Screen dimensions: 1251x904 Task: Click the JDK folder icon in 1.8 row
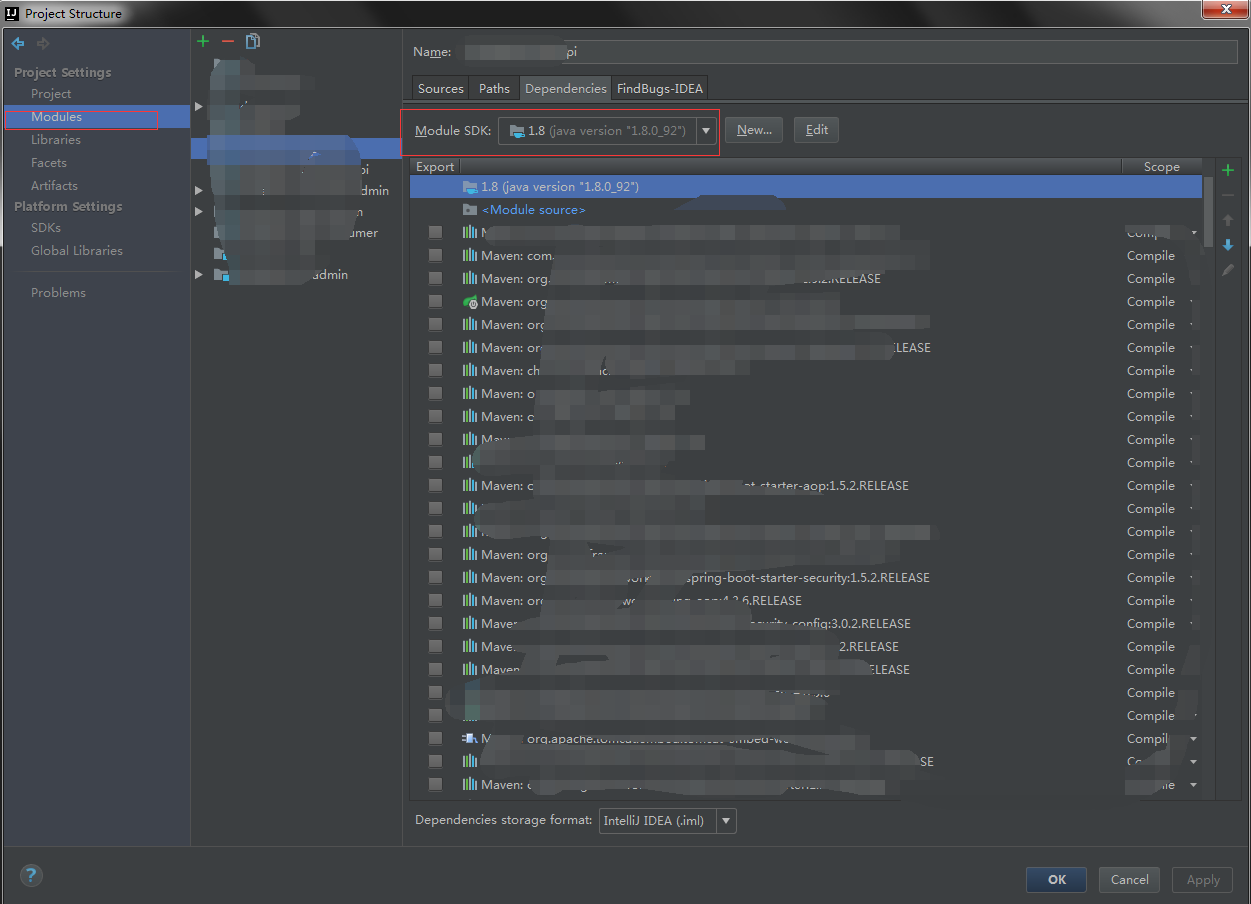click(x=470, y=187)
